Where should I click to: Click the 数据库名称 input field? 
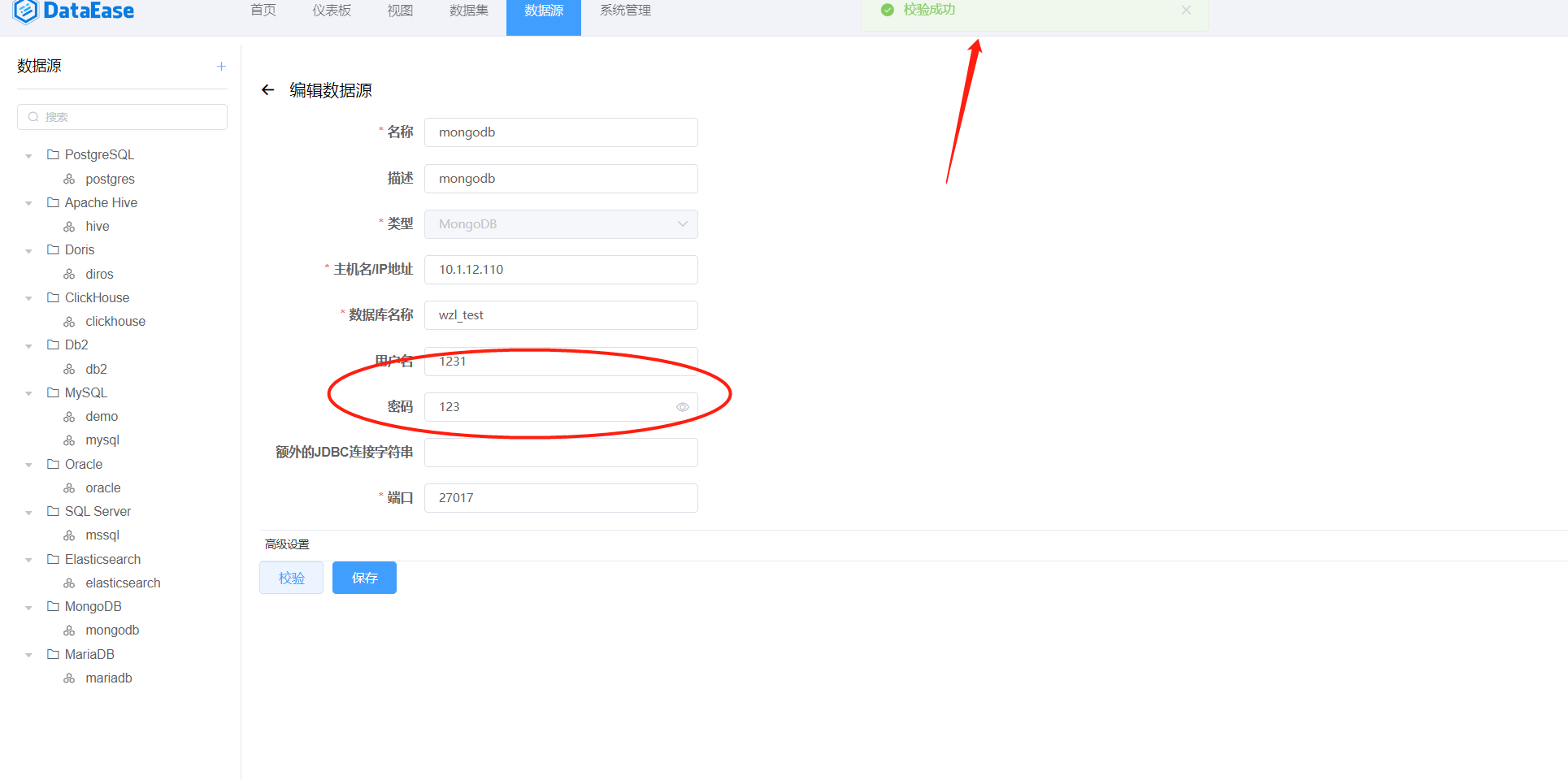tap(561, 315)
